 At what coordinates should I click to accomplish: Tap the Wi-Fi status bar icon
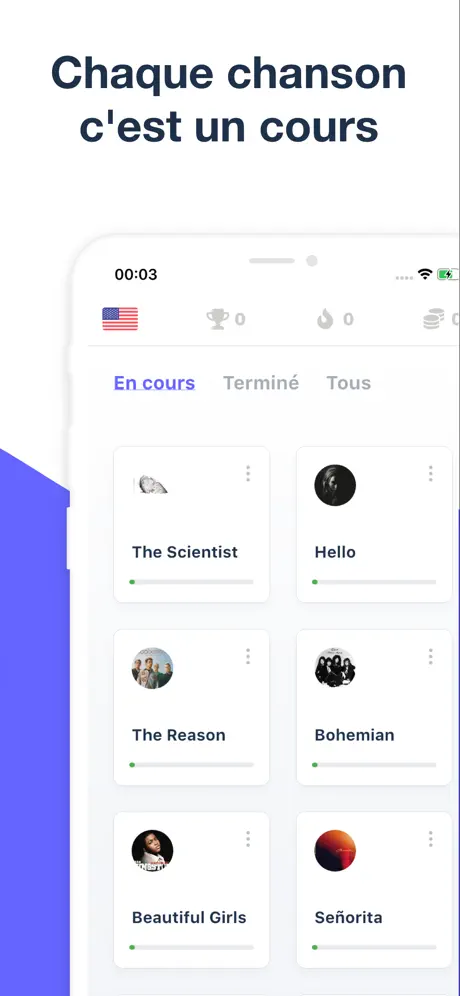click(x=424, y=274)
